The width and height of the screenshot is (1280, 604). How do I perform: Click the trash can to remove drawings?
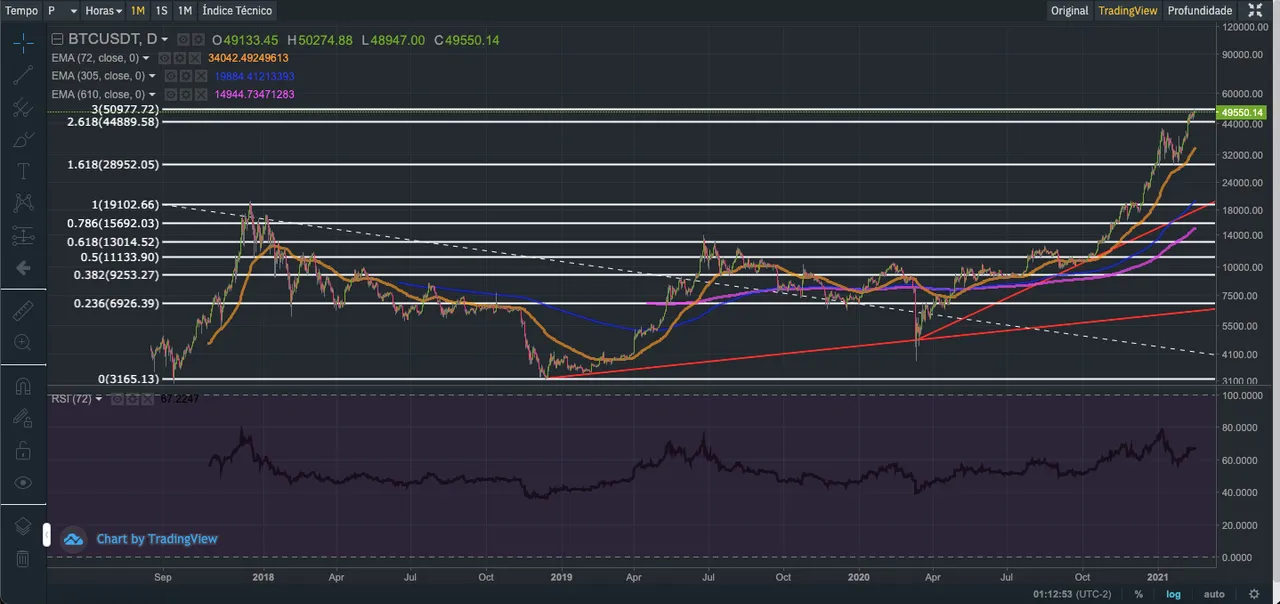tap(23, 559)
